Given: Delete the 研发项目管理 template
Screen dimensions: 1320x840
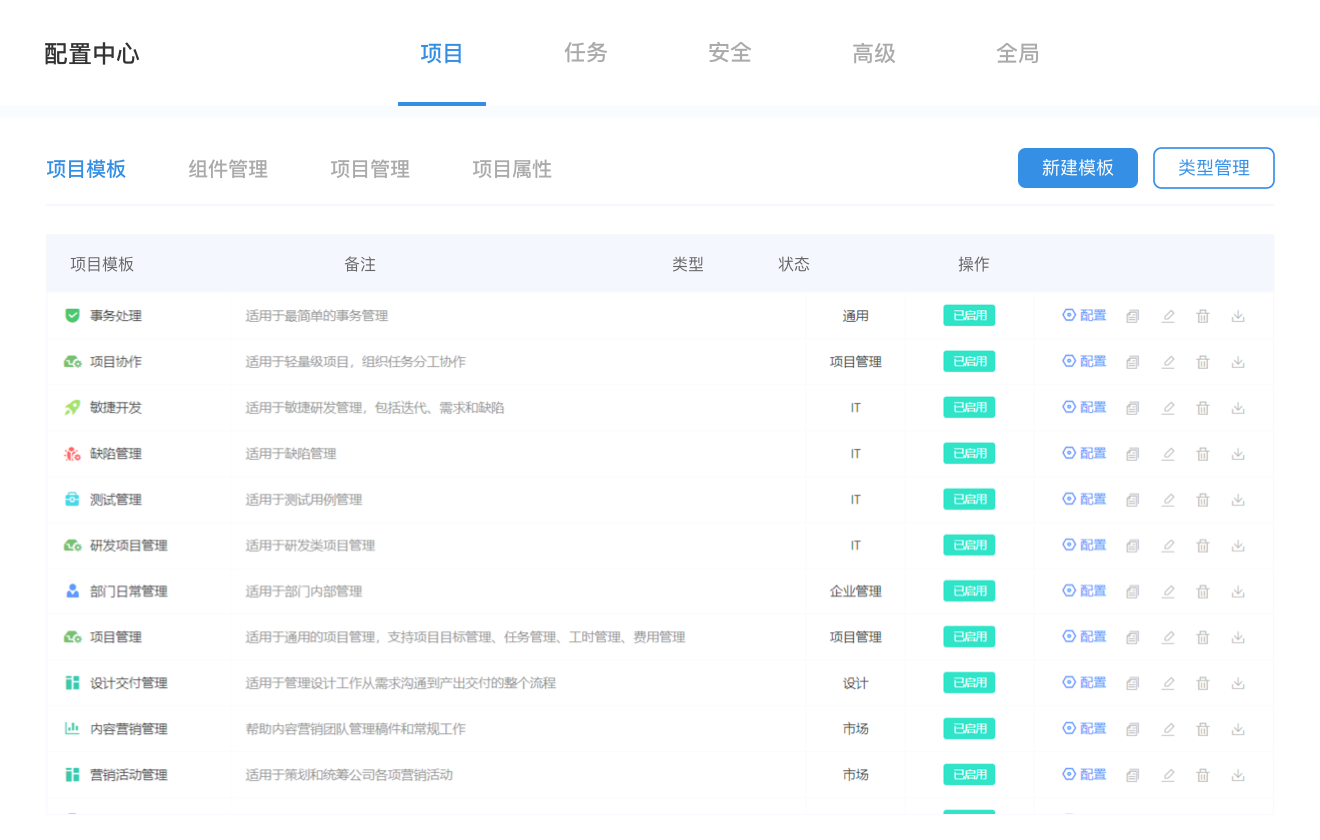Looking at the screenshot, I should (x=1203, y=546).
